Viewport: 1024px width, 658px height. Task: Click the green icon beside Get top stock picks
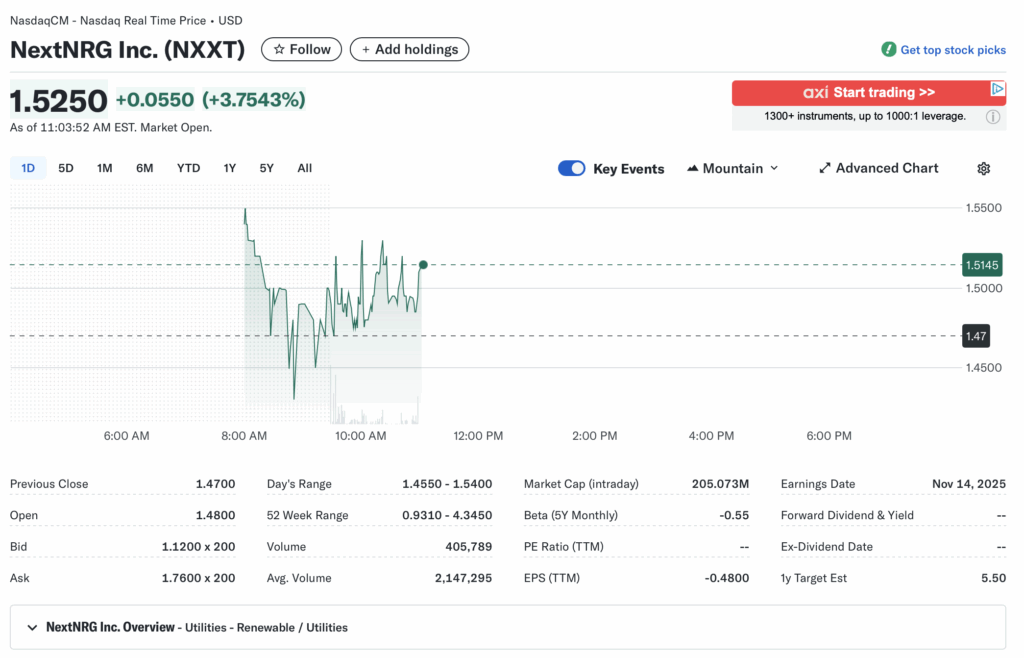[888, 49]
